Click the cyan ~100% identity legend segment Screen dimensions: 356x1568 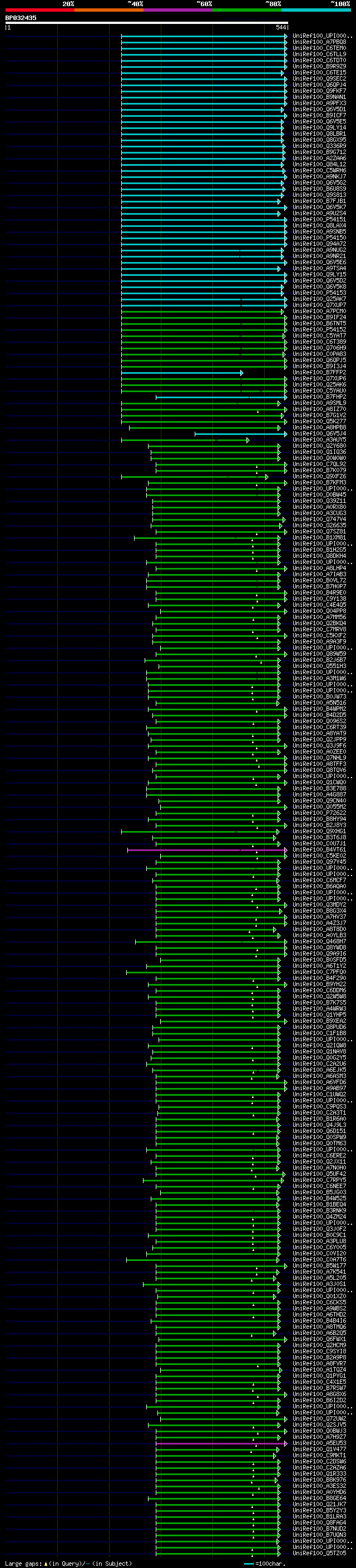(x=316, y=11)
